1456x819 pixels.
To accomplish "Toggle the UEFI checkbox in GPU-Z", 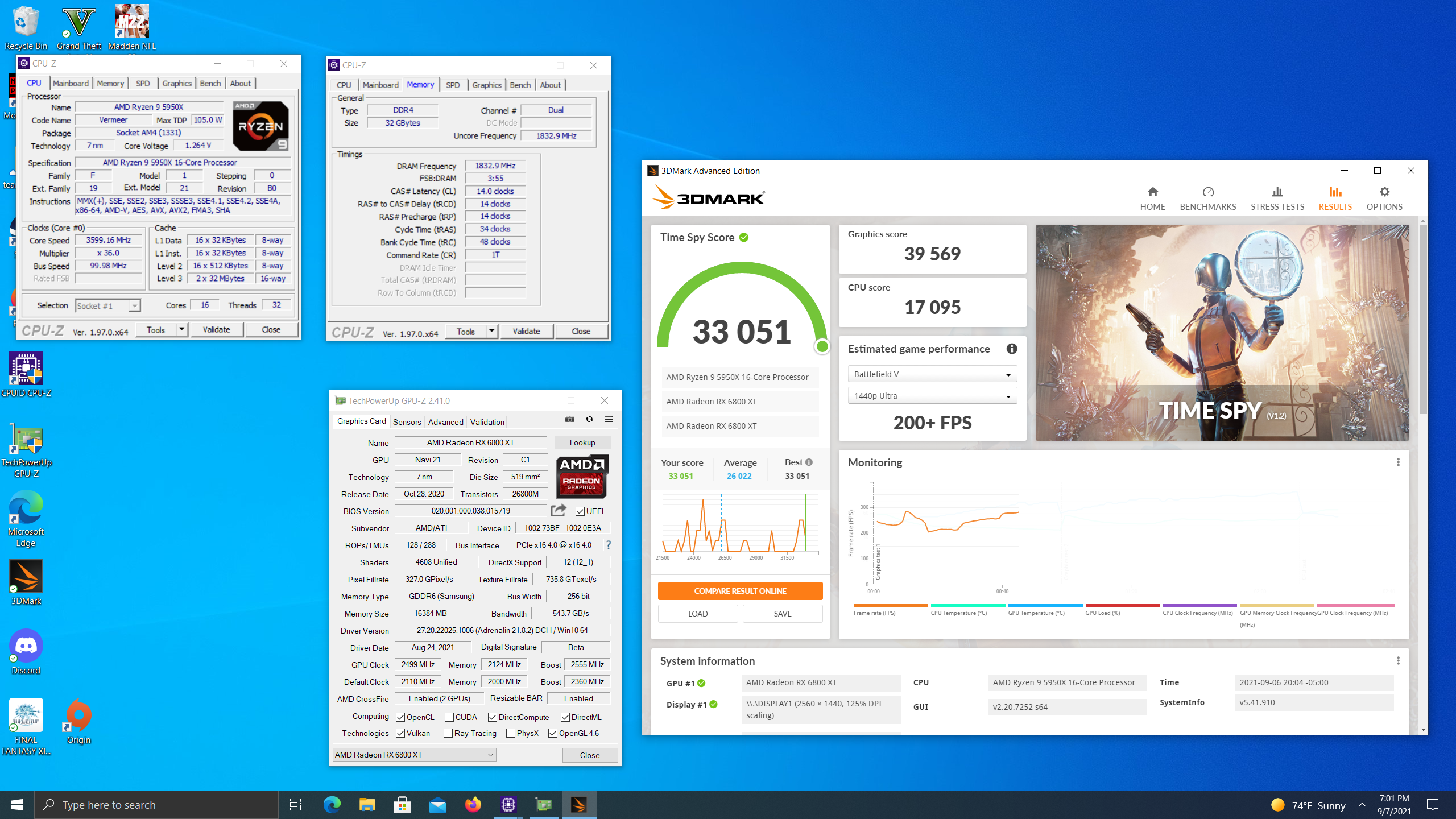I will click(580, 511).
